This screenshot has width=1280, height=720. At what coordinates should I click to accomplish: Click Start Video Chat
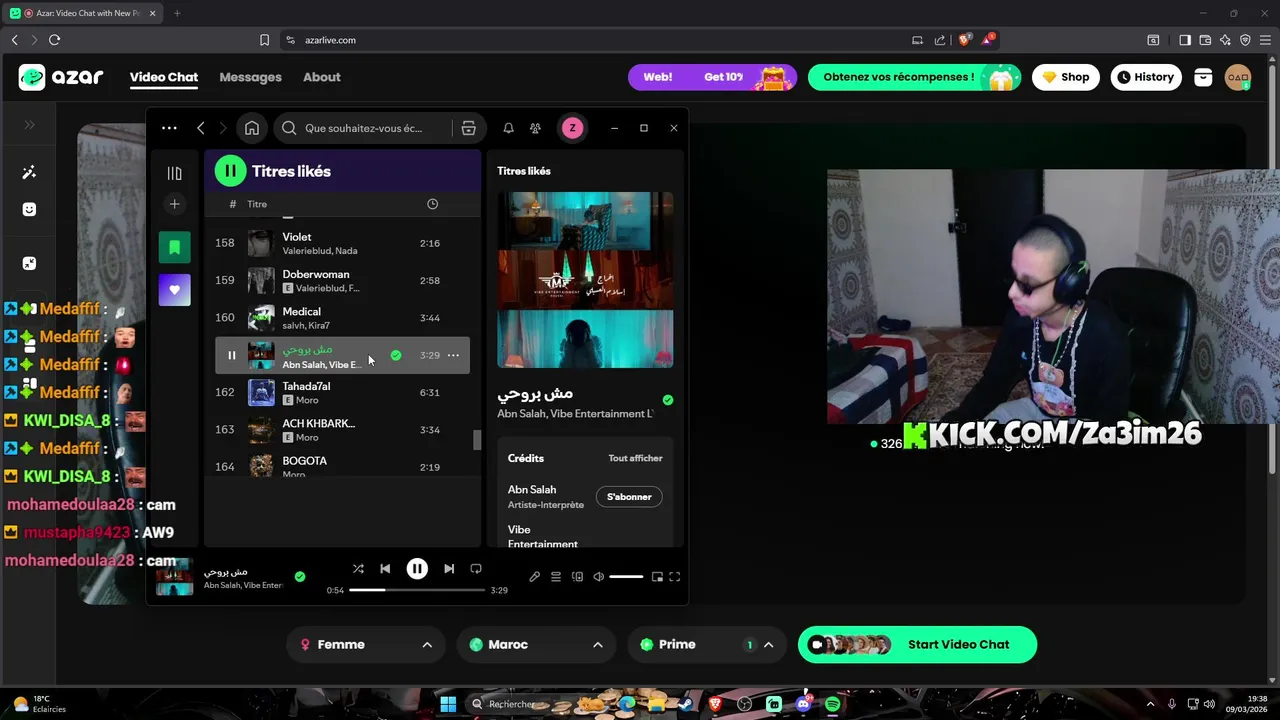[917, 644]
